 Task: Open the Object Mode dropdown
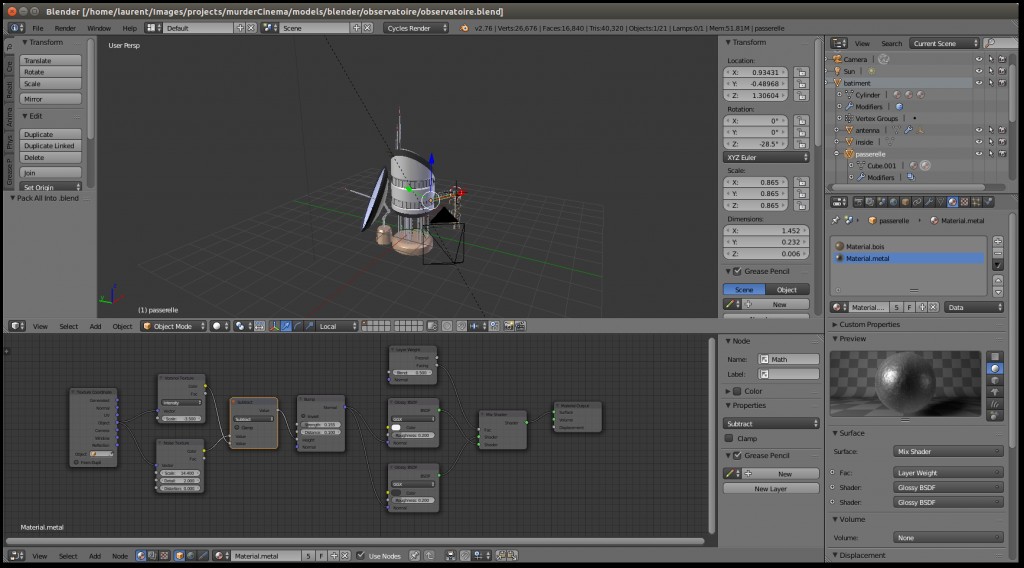174,326
